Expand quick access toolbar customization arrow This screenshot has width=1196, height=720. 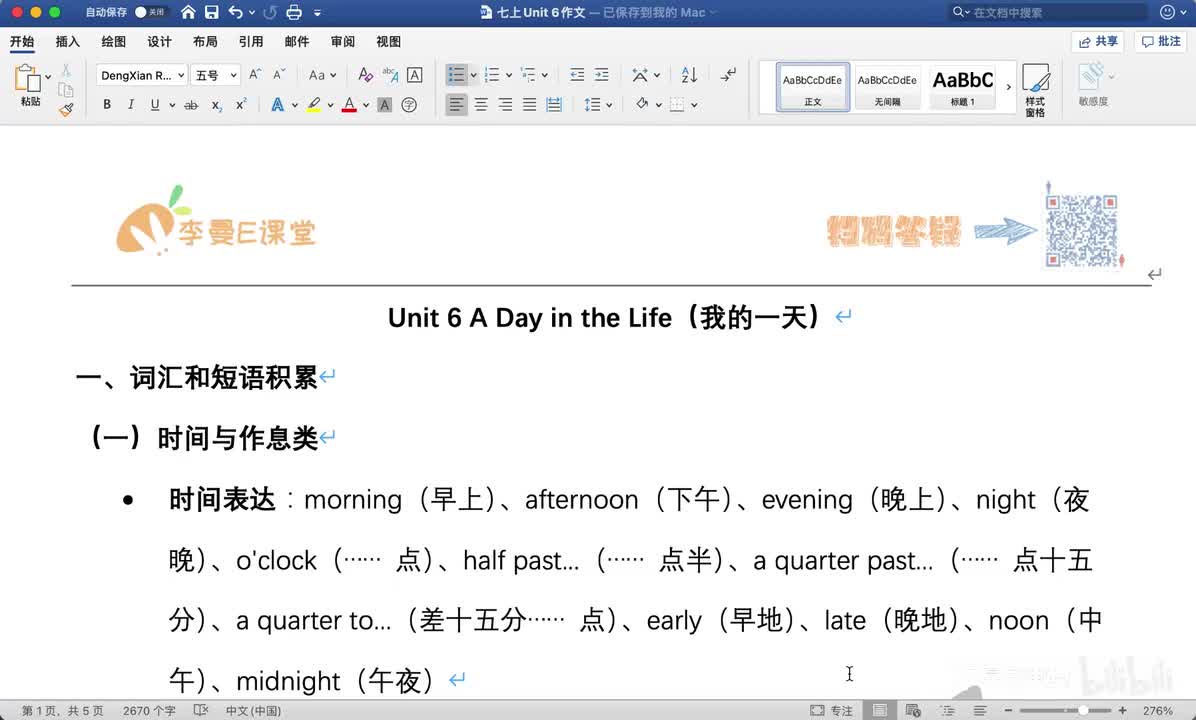coord(317,12)
